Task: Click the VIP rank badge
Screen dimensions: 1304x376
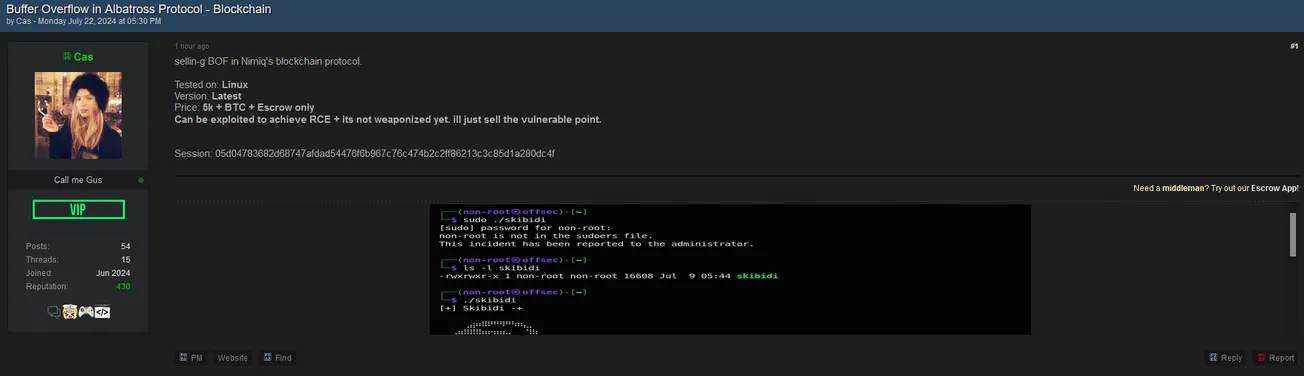Action: pyautogui.click(x=78, y=209)
